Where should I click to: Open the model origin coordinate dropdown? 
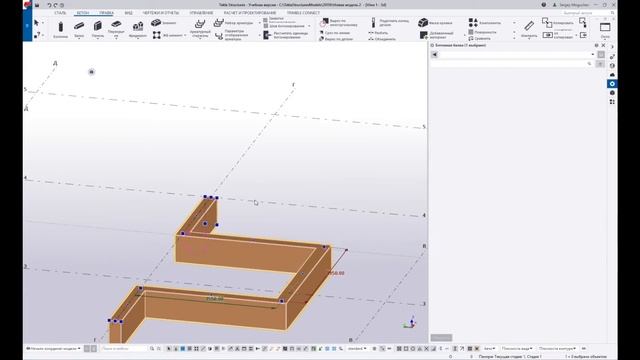(53, 349)
